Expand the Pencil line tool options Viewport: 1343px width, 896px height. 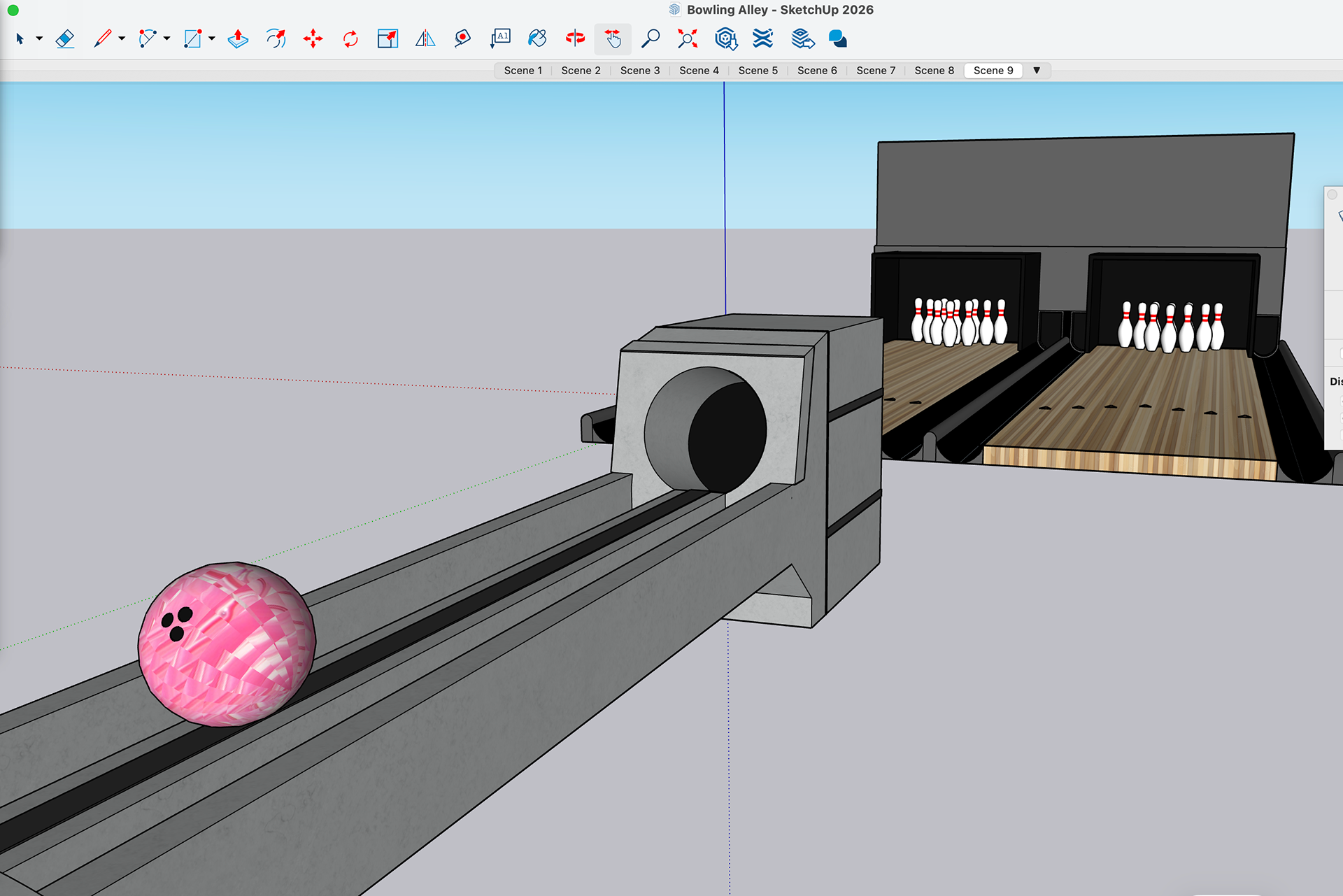(x=122, y=38)
